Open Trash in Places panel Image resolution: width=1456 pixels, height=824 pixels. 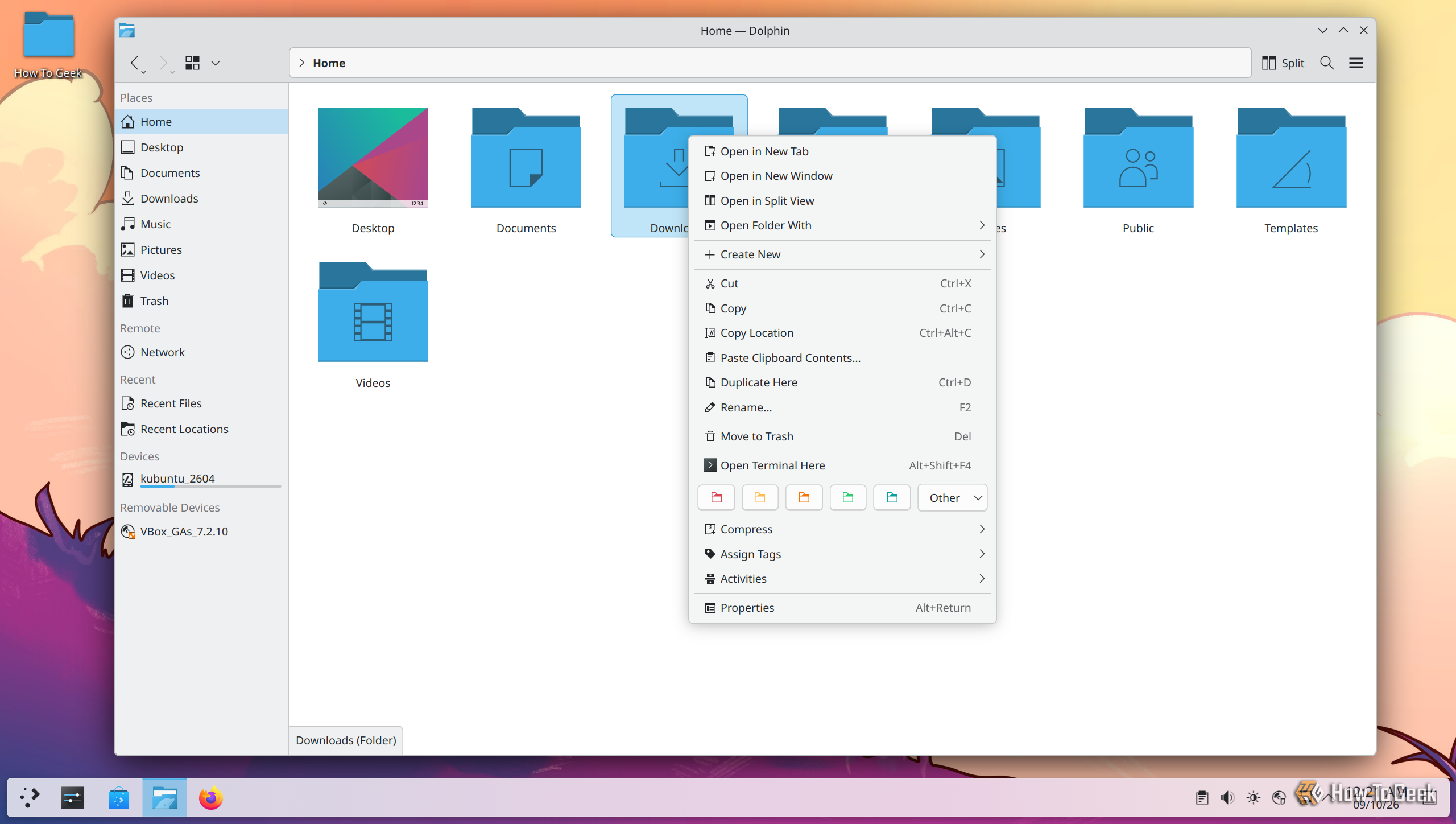tap(201, 301)
